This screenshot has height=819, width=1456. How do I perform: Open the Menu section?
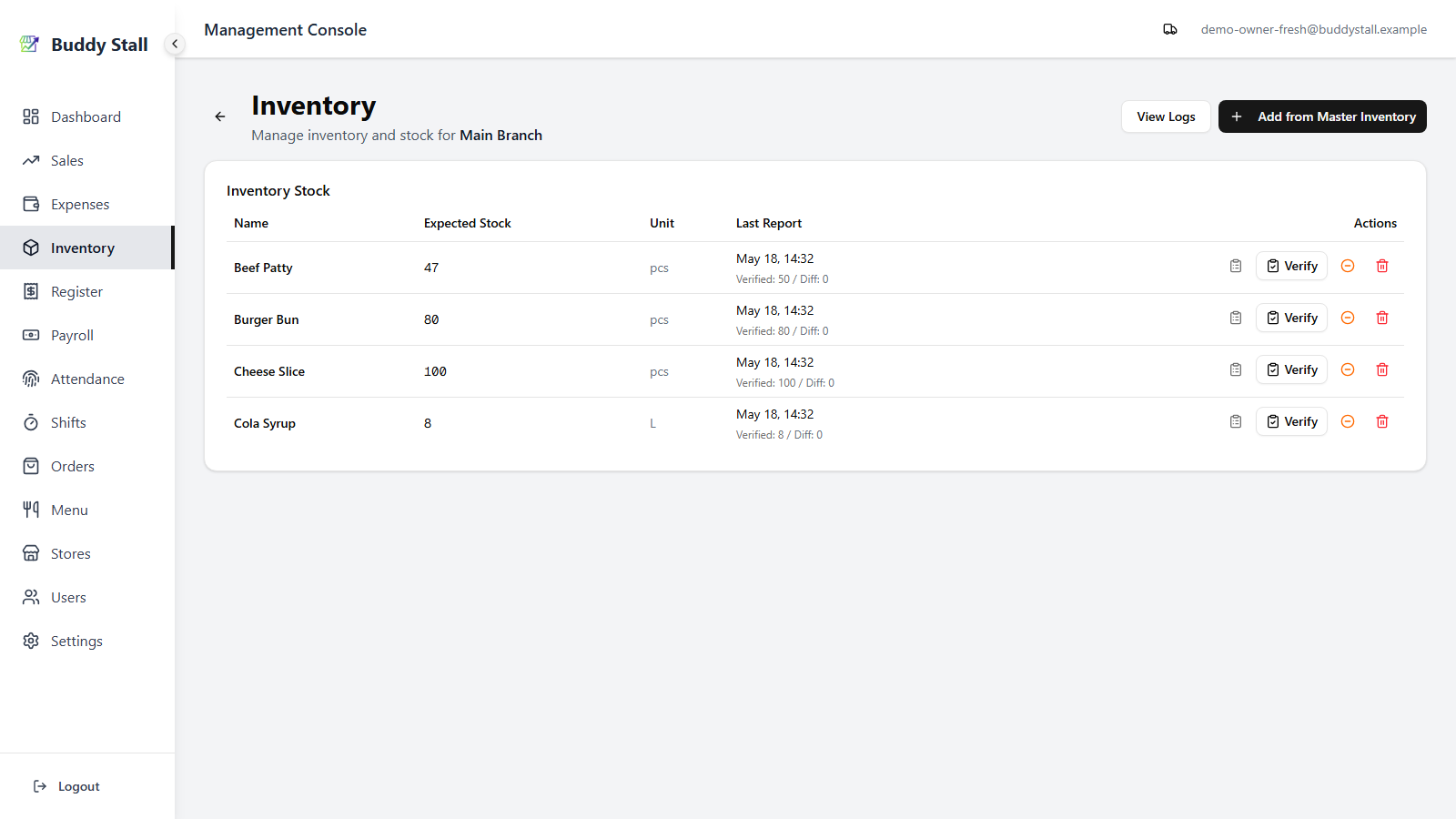click(x=86, y=510)
